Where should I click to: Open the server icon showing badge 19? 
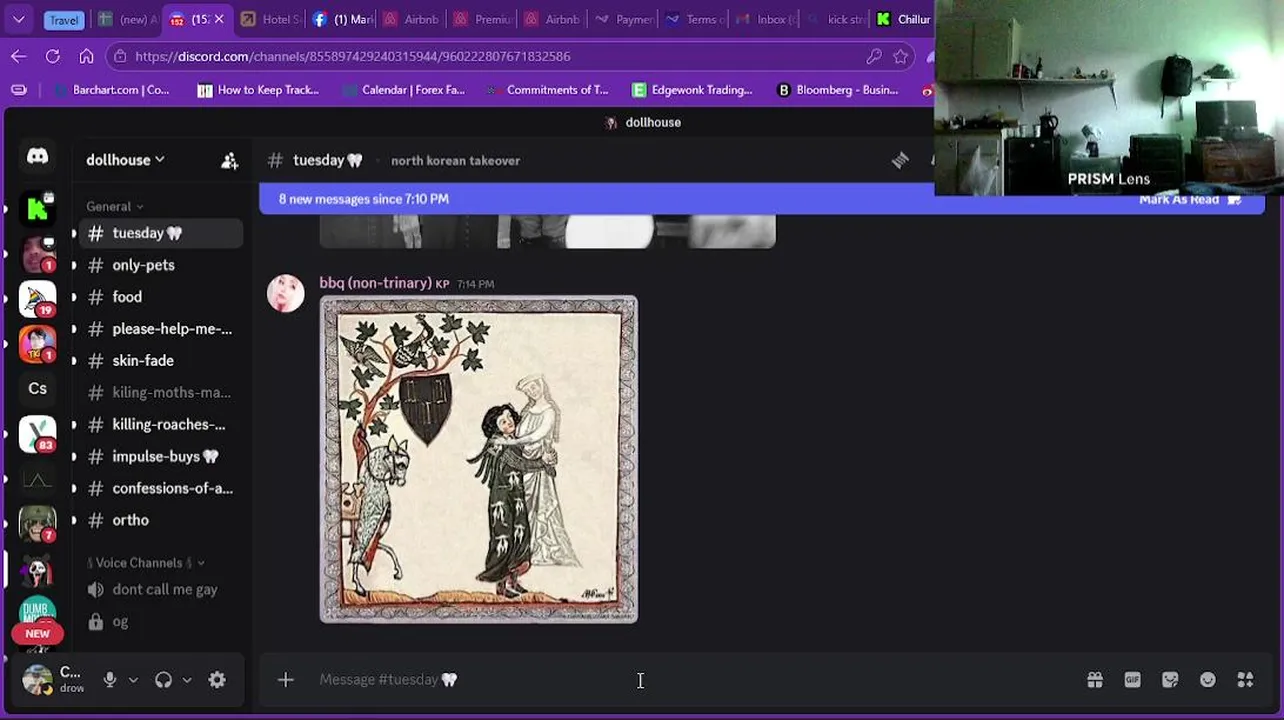tap(37, 299)
